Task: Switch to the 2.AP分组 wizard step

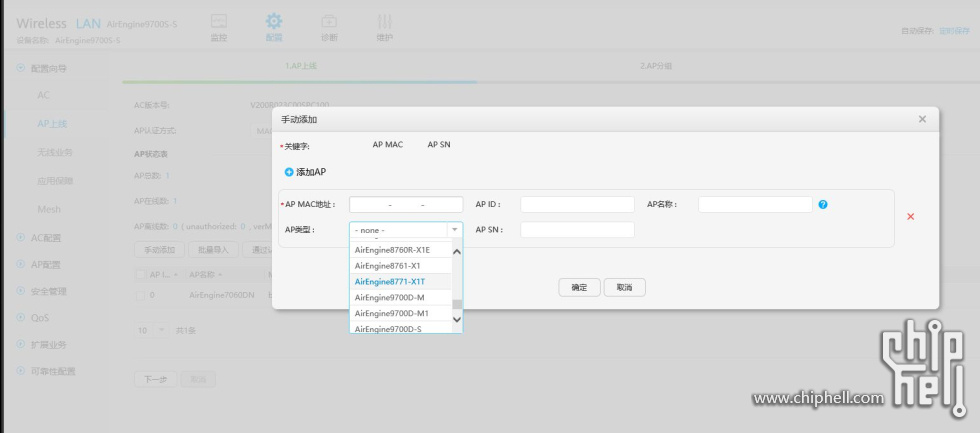Action: 656,66
